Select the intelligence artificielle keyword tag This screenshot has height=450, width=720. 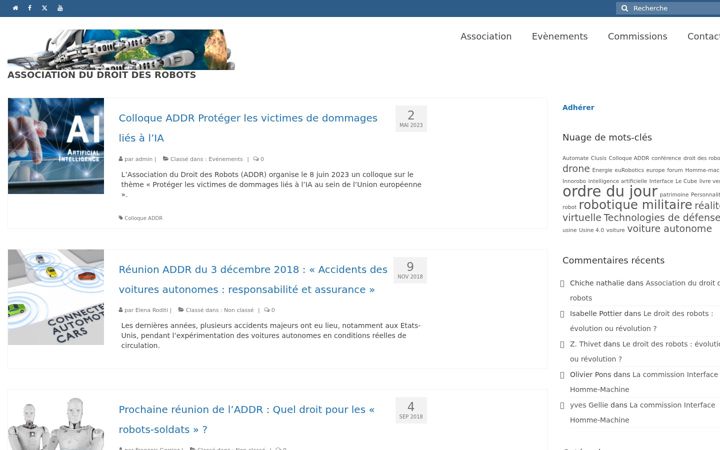(x=617, y=181)
